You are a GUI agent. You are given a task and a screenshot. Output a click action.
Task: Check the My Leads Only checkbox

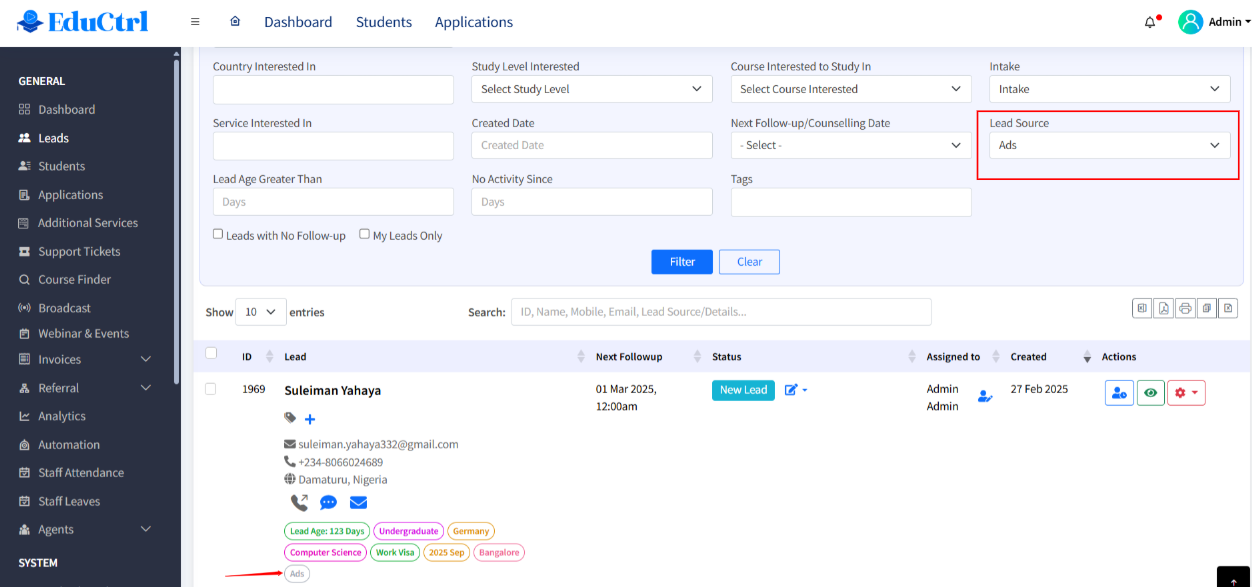click(x=365, y=234)
